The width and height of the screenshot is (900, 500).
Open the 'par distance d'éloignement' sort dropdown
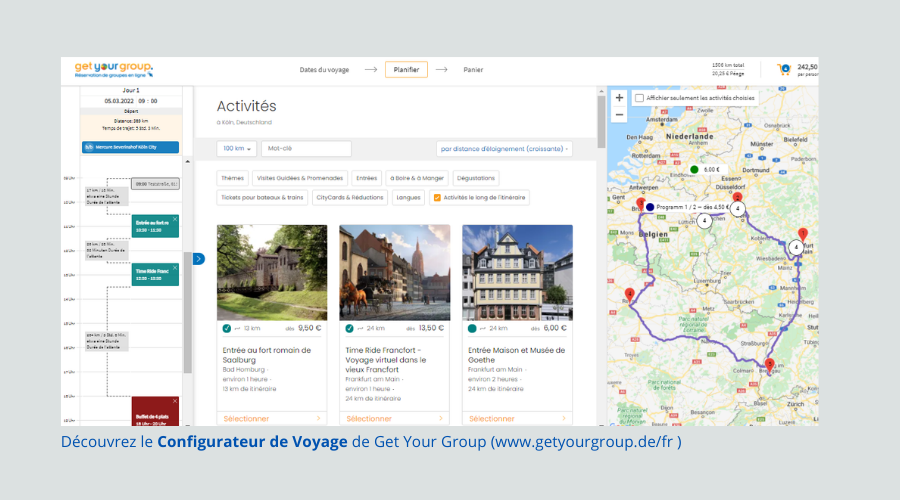coord(504,149)
